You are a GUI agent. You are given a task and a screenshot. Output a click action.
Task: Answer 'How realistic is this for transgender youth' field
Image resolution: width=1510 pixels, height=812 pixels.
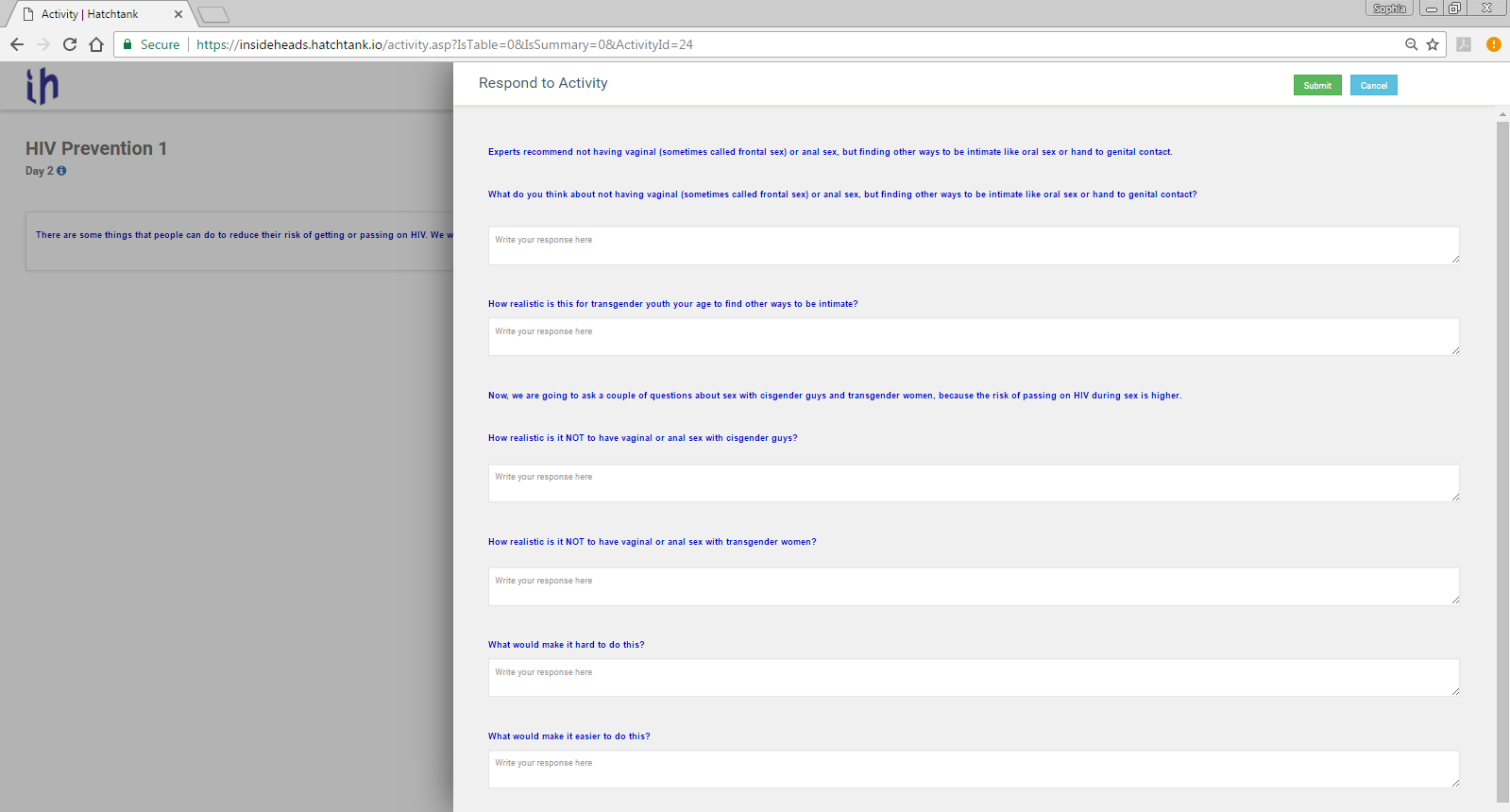(x=974, y=337)
